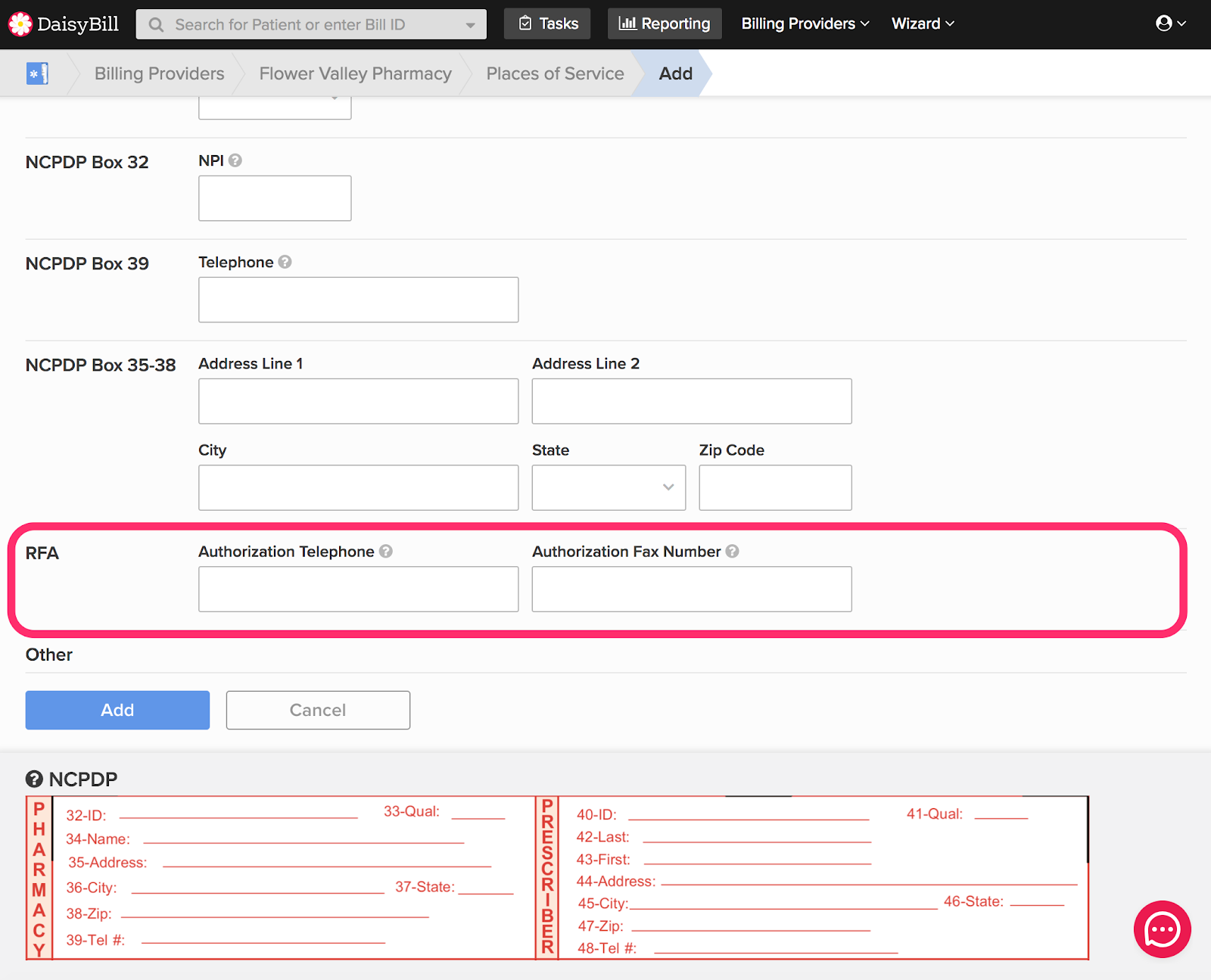Show Authorization Fax Number help icon

(733, 552)
